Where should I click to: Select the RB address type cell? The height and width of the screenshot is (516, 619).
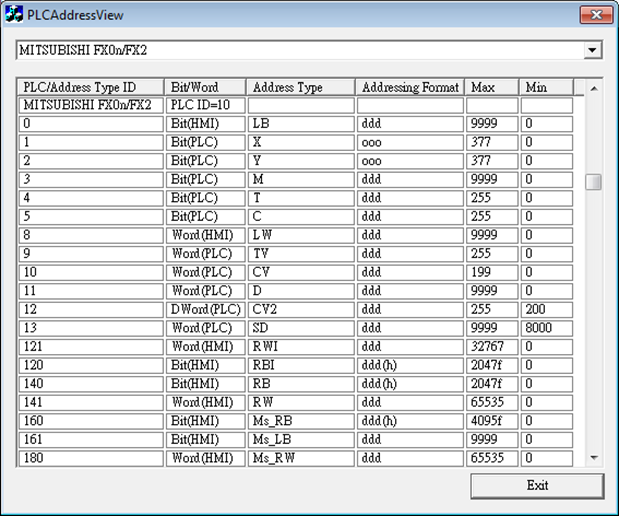pyautogui.click(x=301, y=383)
